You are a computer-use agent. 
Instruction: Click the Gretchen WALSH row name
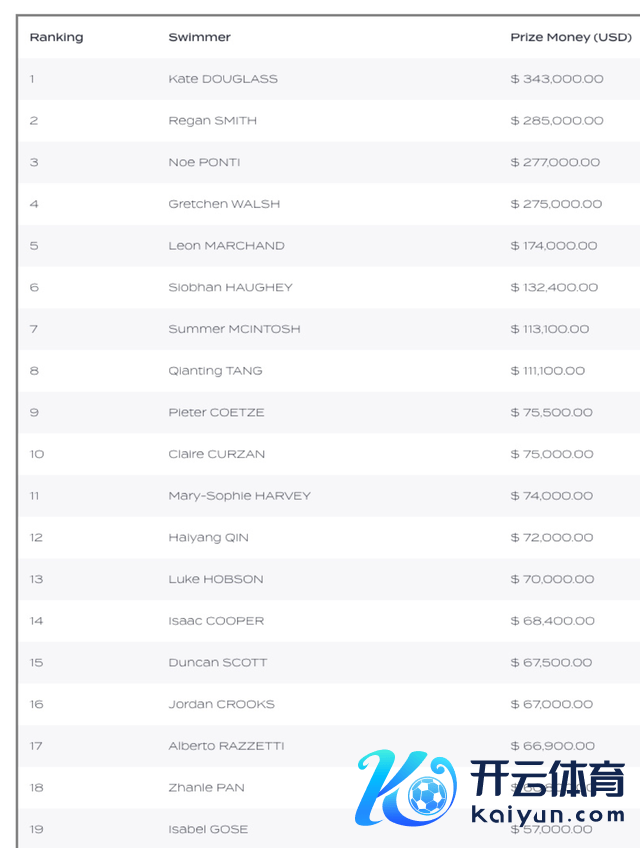coord(224,204)
